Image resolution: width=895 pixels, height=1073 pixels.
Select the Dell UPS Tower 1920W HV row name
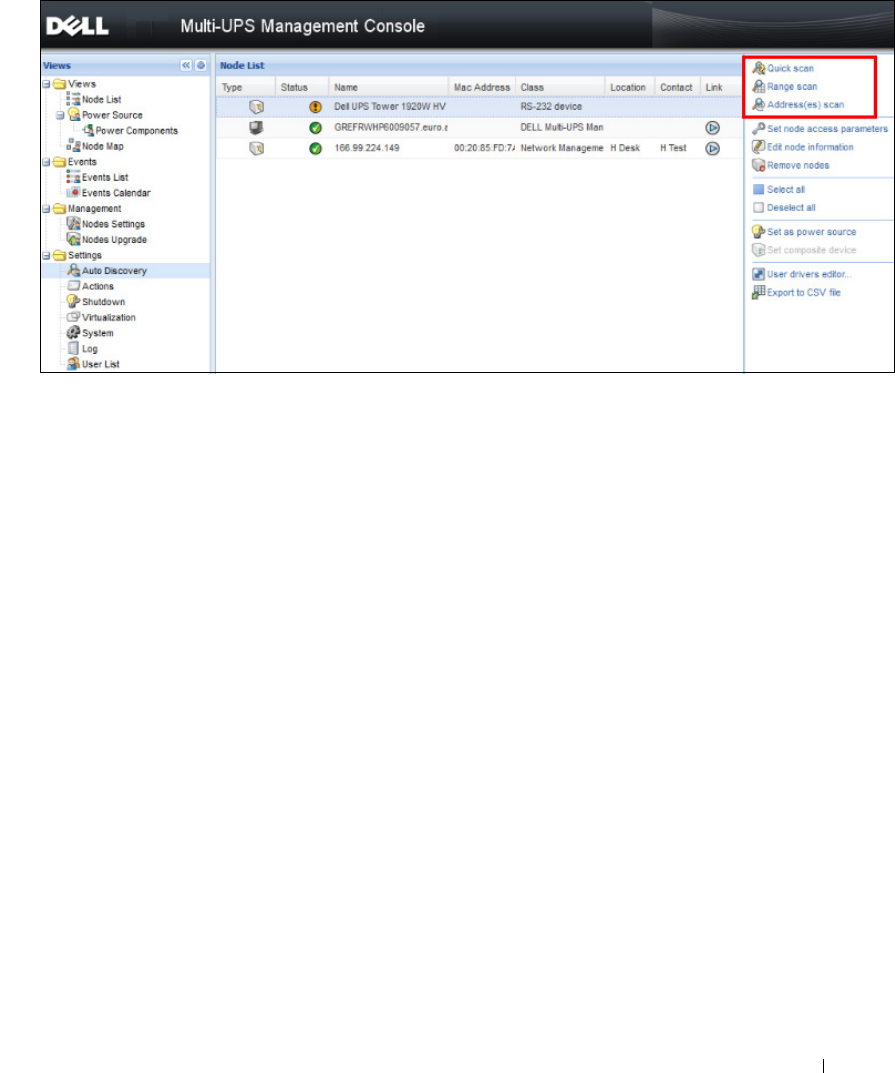[390, 107]
